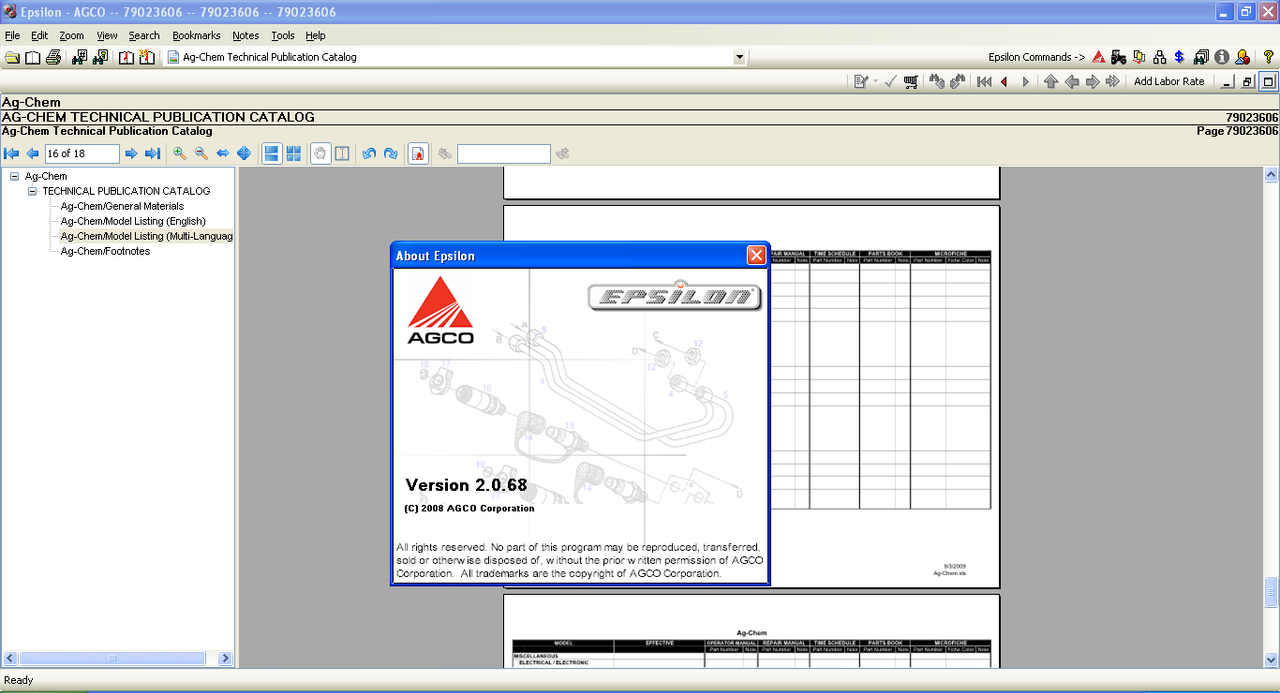The width and height of the screenshot is (1280, 693).
Task: Click the red left triangle previous icon
Action: click(1004, 82)
